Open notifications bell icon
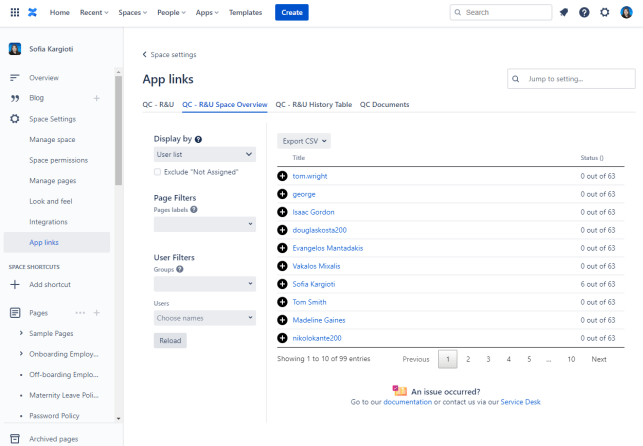643x446 pixels. click(564, 12)
